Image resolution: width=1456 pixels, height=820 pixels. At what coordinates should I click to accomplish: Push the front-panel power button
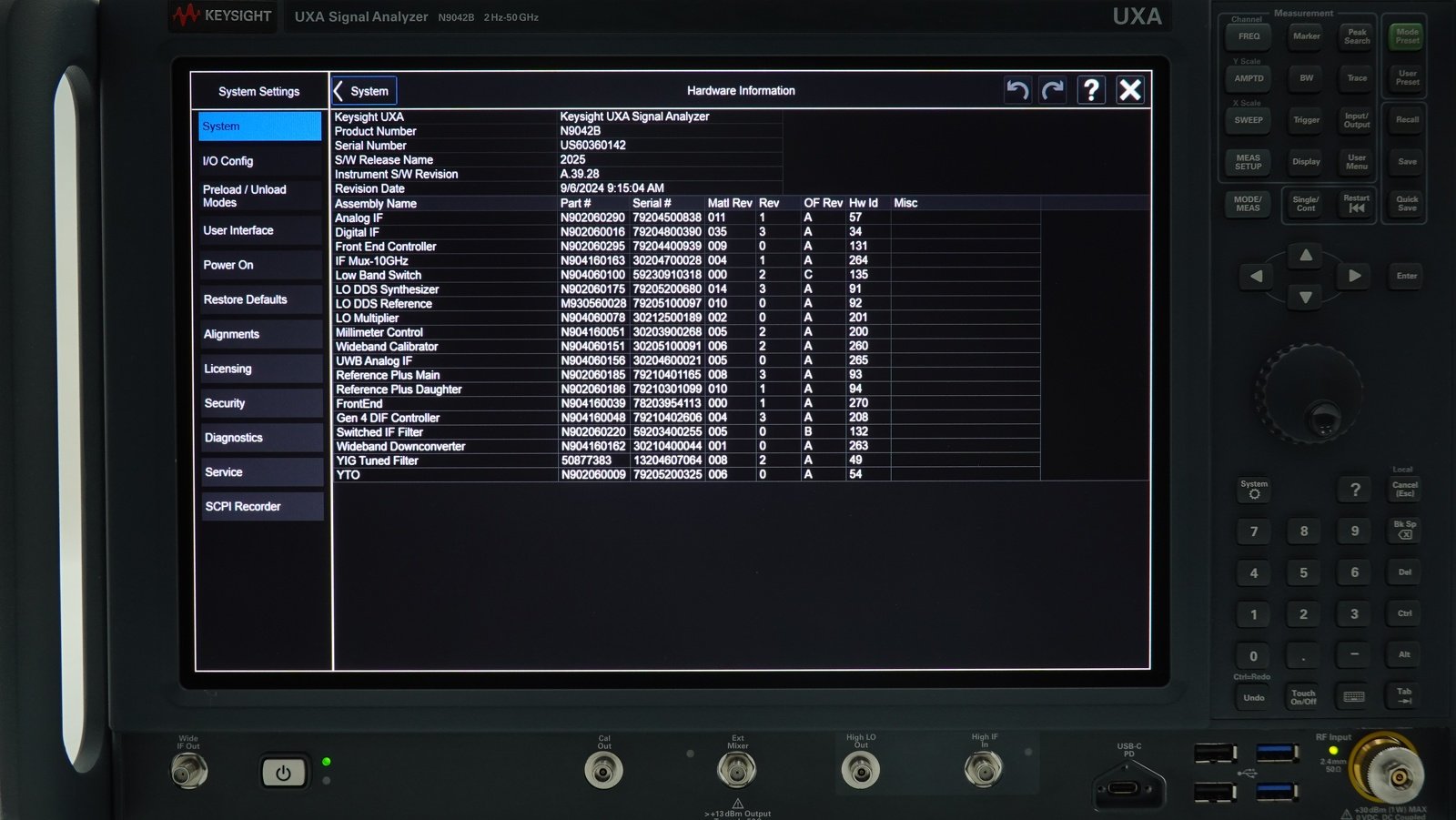pos(283,773)
